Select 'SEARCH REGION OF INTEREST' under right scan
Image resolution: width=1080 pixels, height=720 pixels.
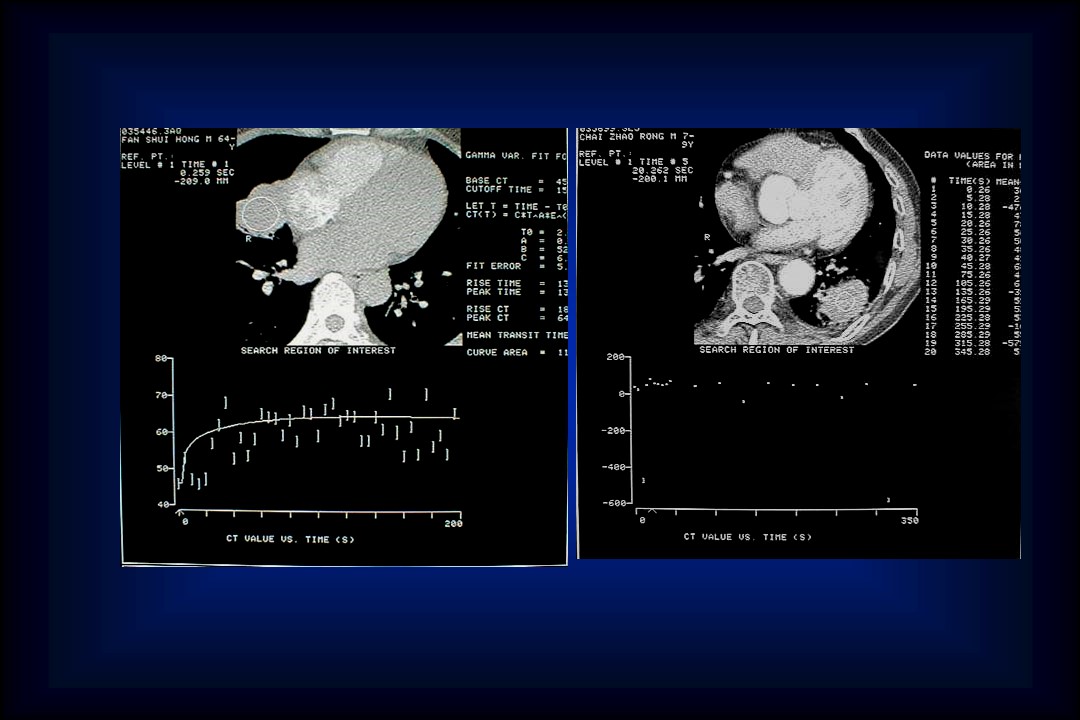tap(776, 350)
